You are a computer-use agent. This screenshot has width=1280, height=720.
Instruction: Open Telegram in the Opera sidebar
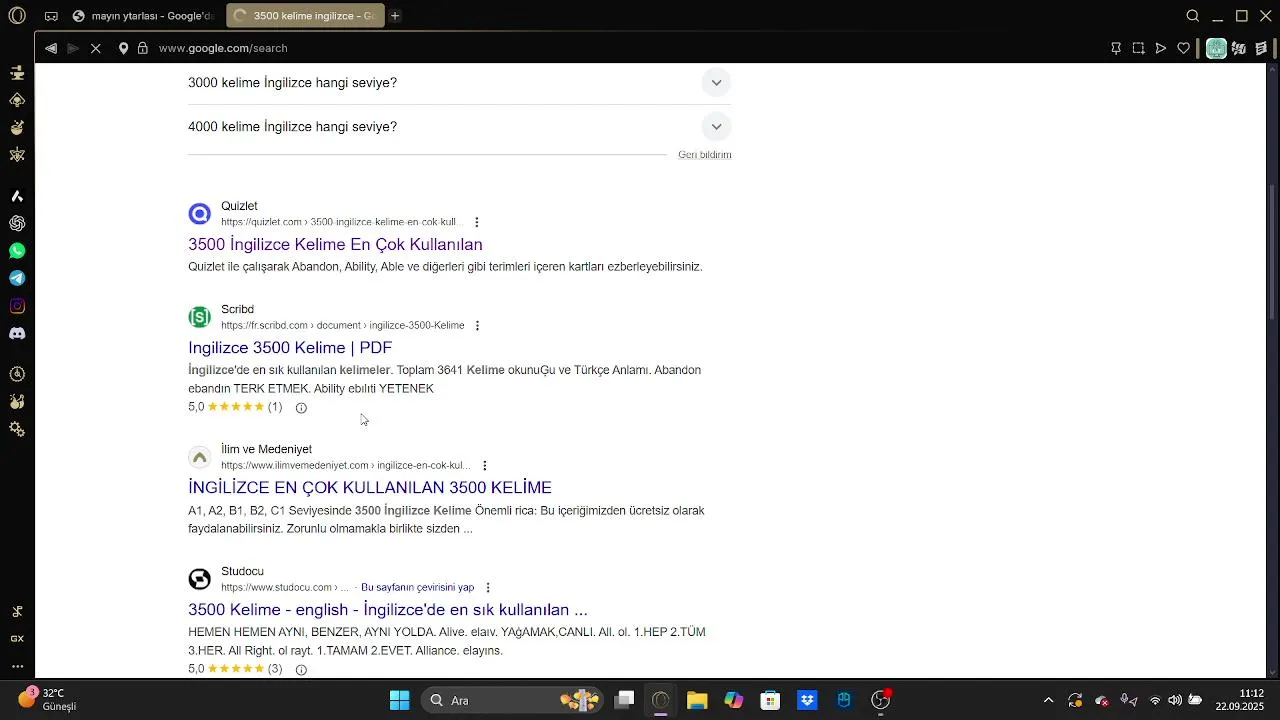tap(17, 278)
